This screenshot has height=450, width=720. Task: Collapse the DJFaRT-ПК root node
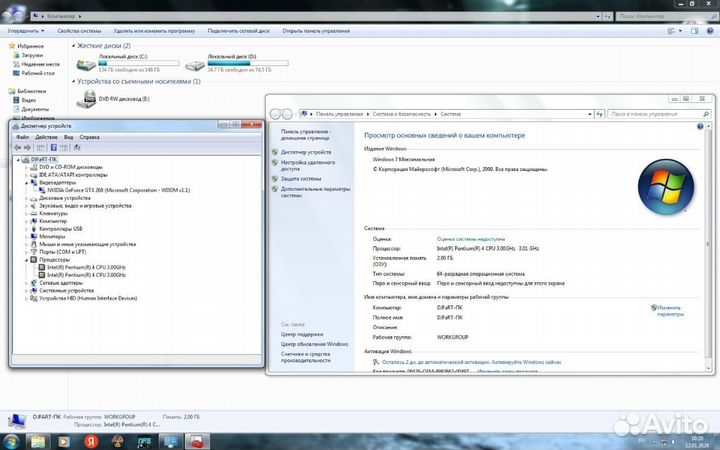(x=18, y=159)
